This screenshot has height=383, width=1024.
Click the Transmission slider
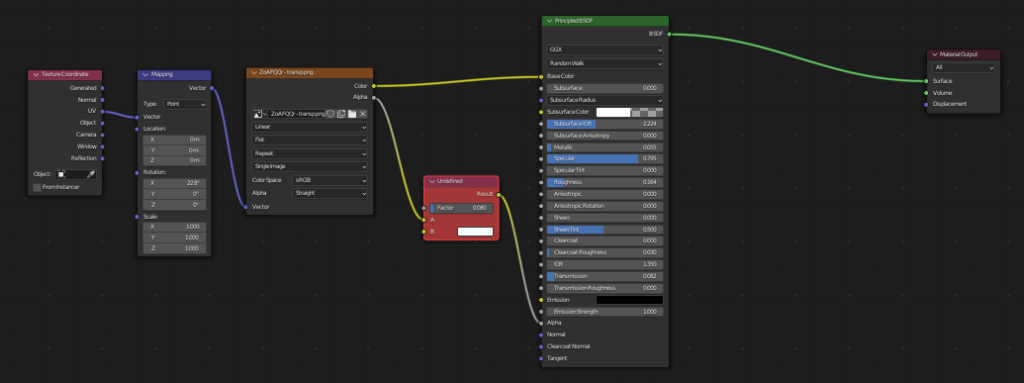[605, 276]
